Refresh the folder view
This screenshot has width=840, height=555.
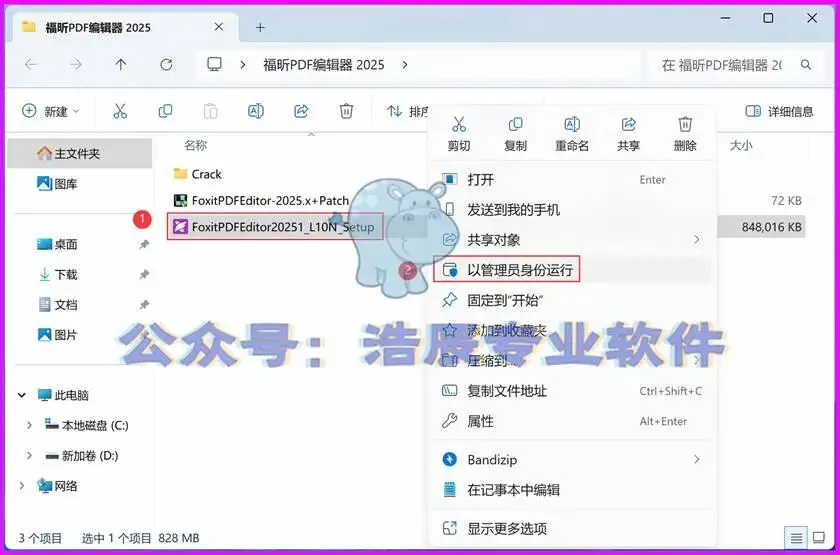pyautogui.click(x=166, y=65)
